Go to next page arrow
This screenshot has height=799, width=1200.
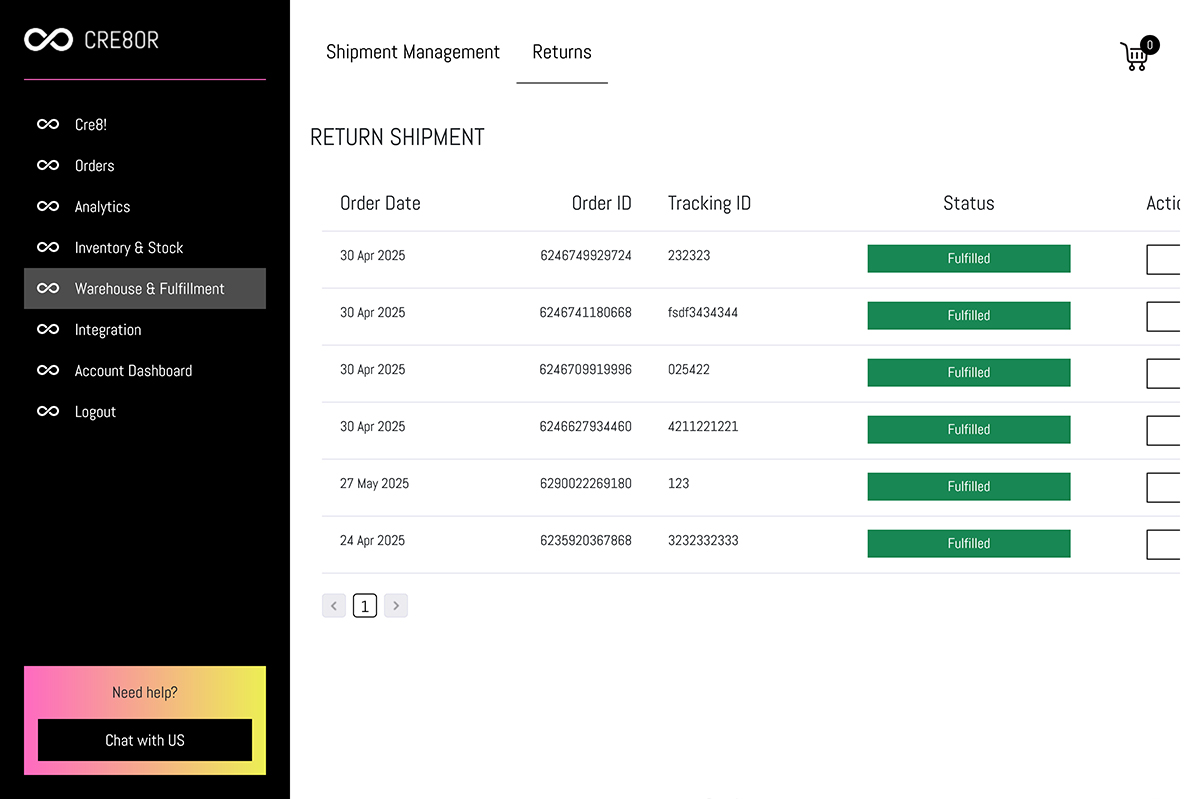click(x=396, y=606)
